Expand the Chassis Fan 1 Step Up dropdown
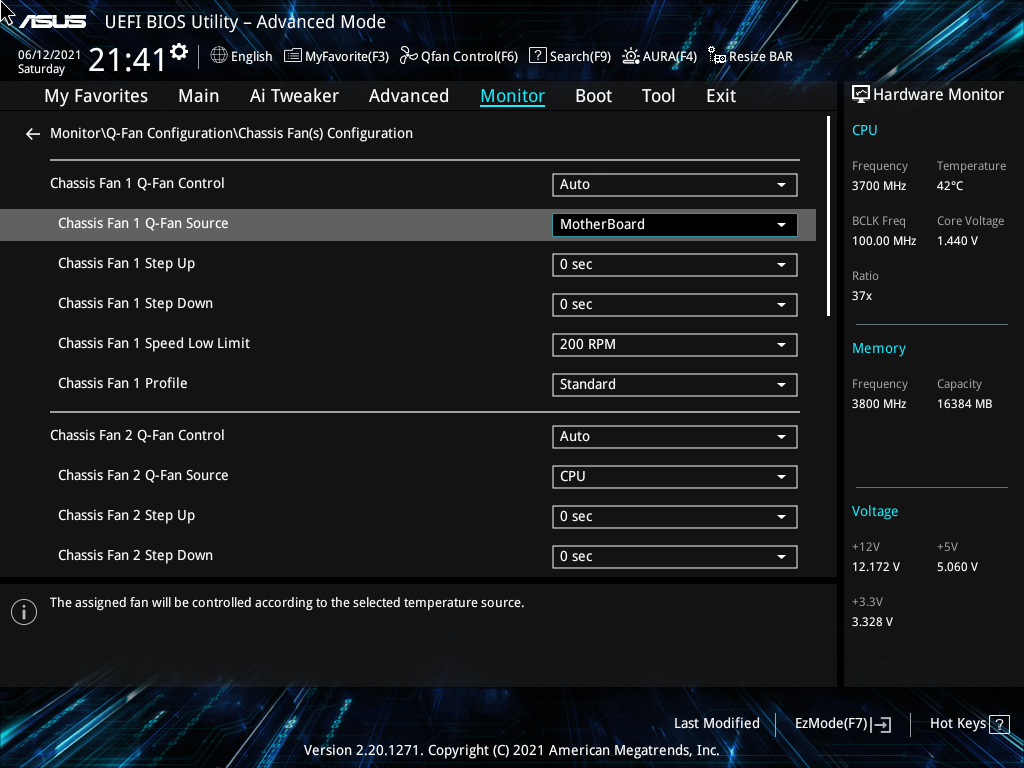Screen dimensions: 1024x768 coord(674,264)
